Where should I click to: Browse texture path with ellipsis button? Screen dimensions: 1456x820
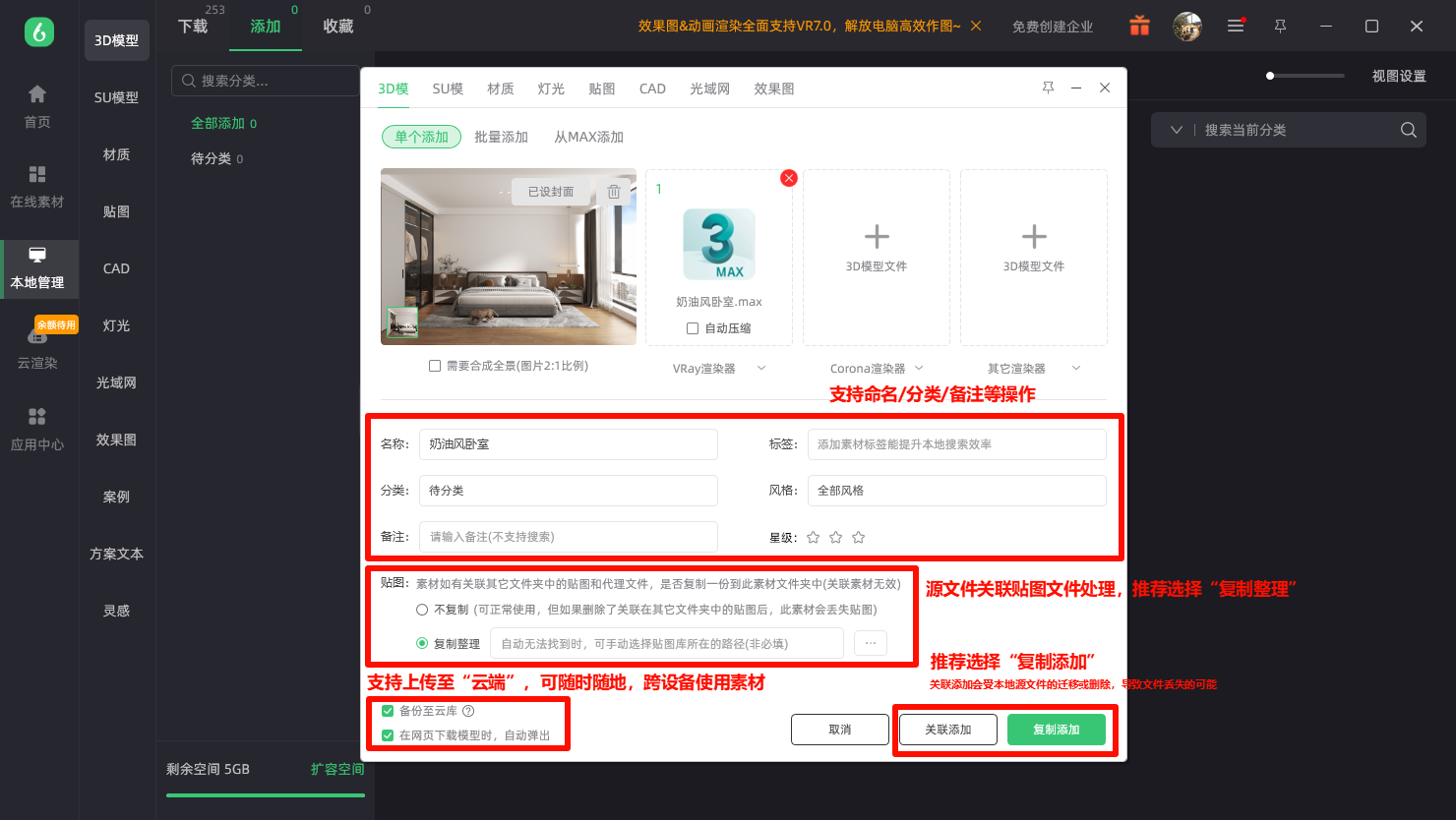point(871,643)
